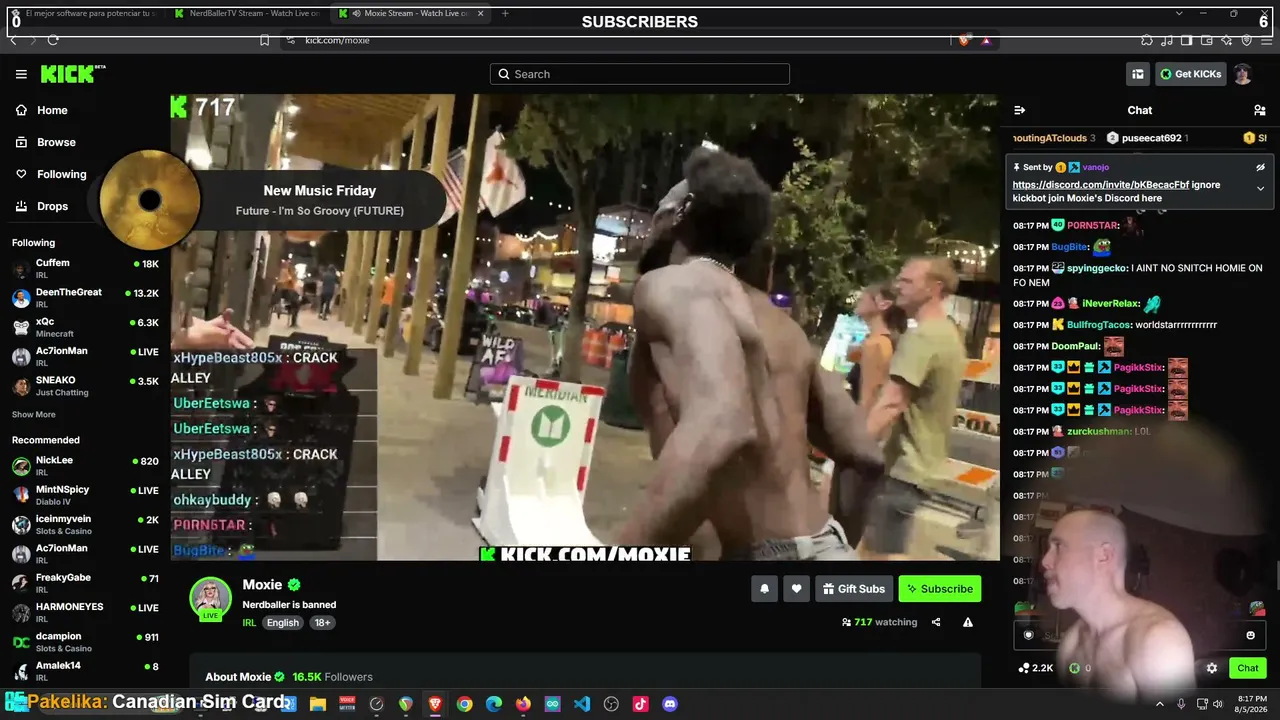This screenshot has width=1280, height=720.
Task: Open NickLee recommended channel
Action: [x=85, y=466]
